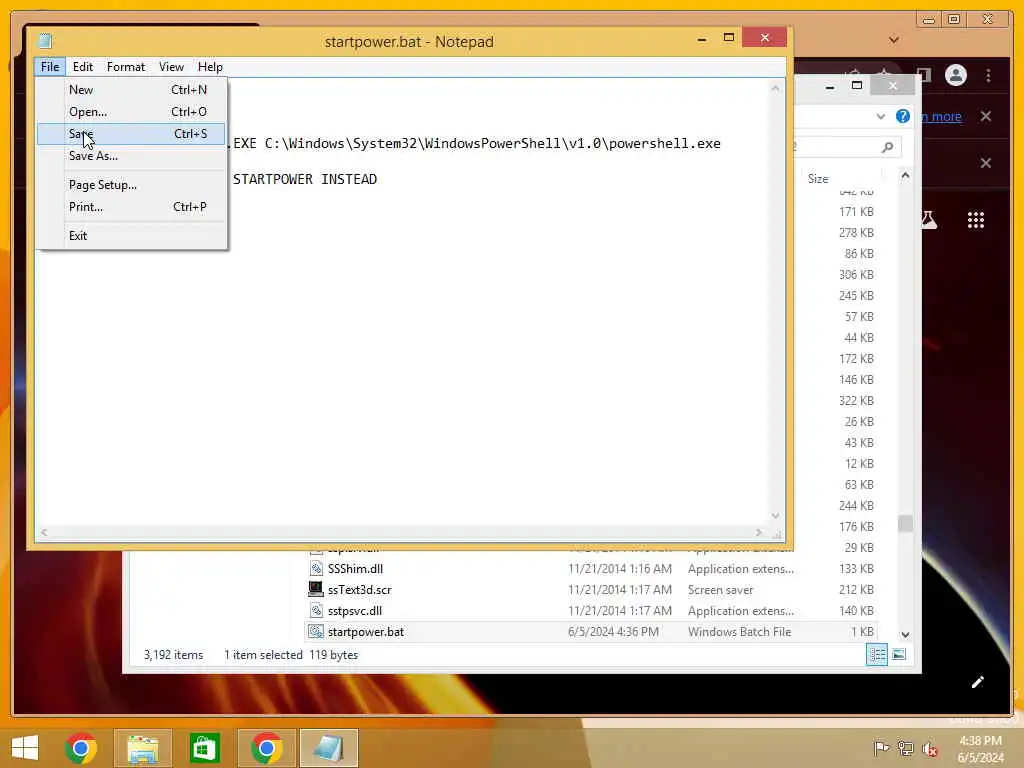The width and height of the screenshot is (1024, 768).
Task: Click the Explorer vertical scrollbar thumb
Action: pos(905,523)
